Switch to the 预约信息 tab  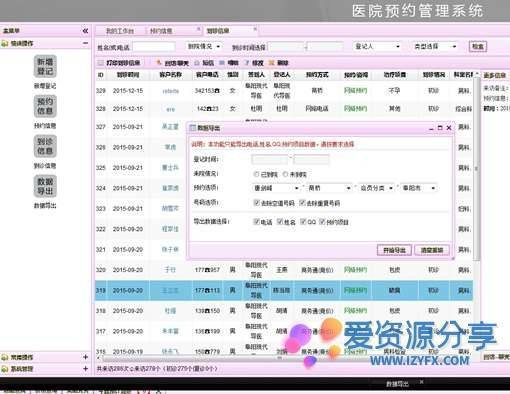pos(161,31)
